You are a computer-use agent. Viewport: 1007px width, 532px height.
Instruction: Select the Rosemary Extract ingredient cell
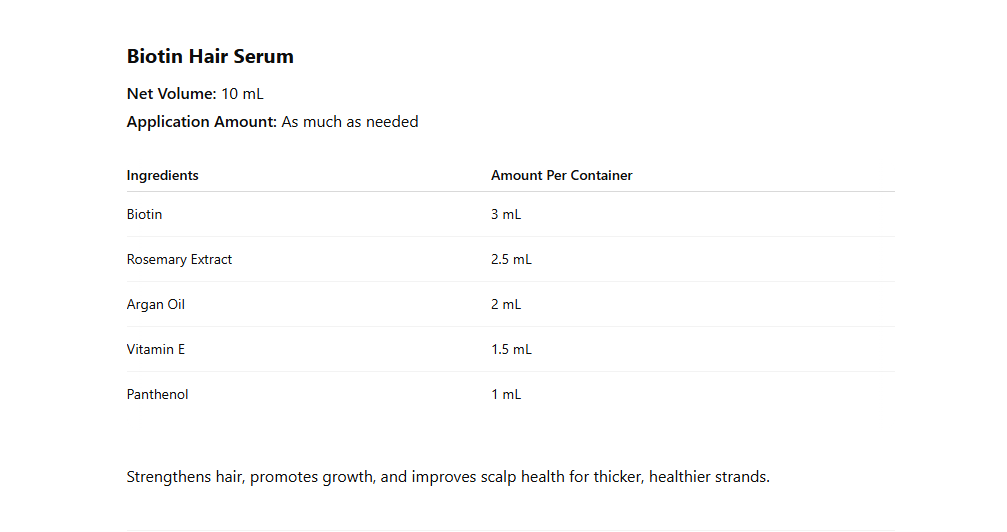[x=180, y=260]
